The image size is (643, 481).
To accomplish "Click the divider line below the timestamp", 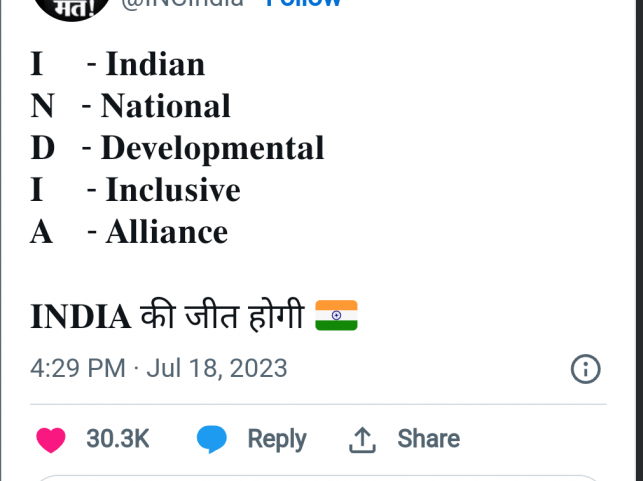I will [318, 404].
